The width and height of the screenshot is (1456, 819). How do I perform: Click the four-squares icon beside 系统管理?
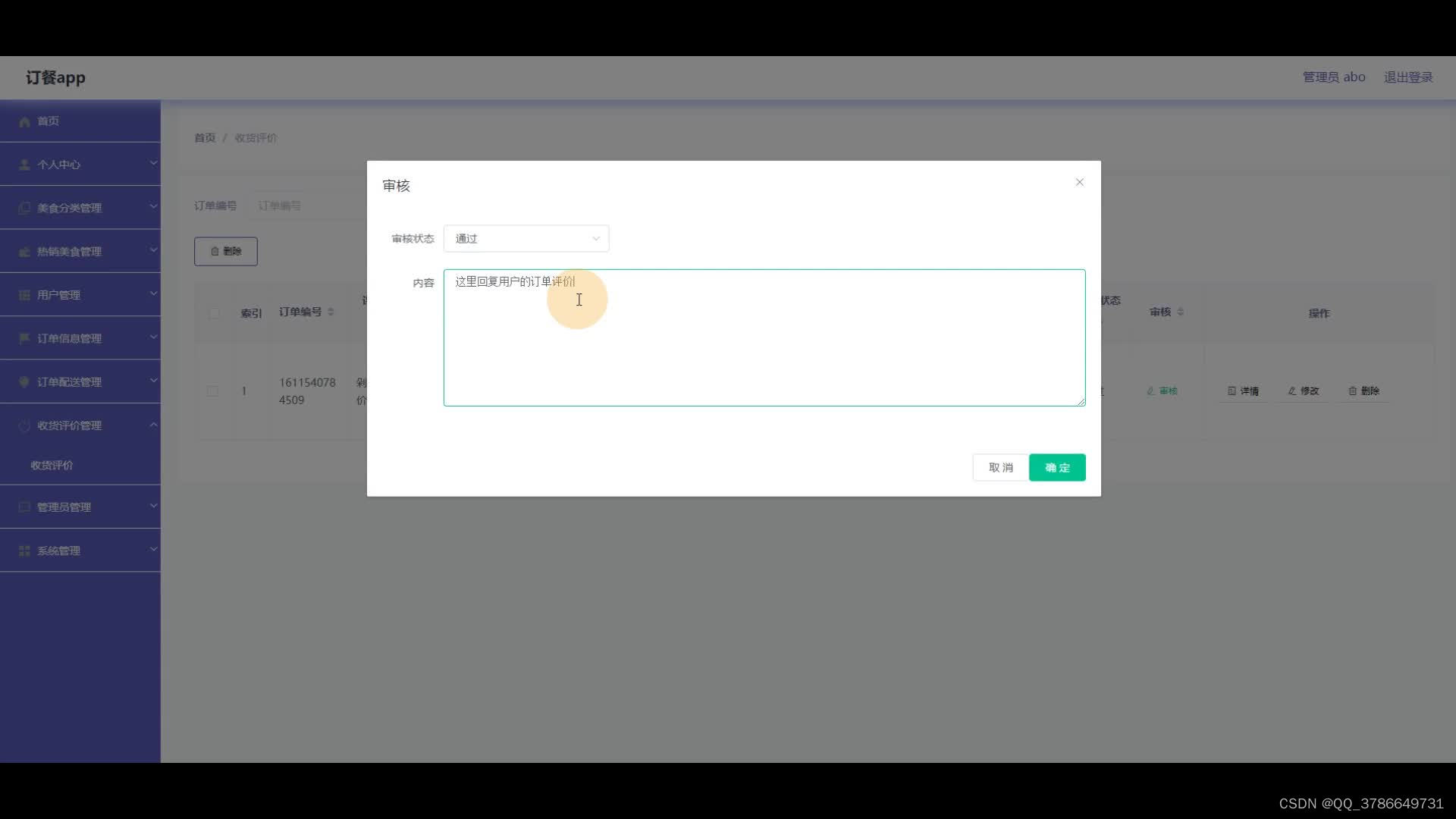coord(24,551)
